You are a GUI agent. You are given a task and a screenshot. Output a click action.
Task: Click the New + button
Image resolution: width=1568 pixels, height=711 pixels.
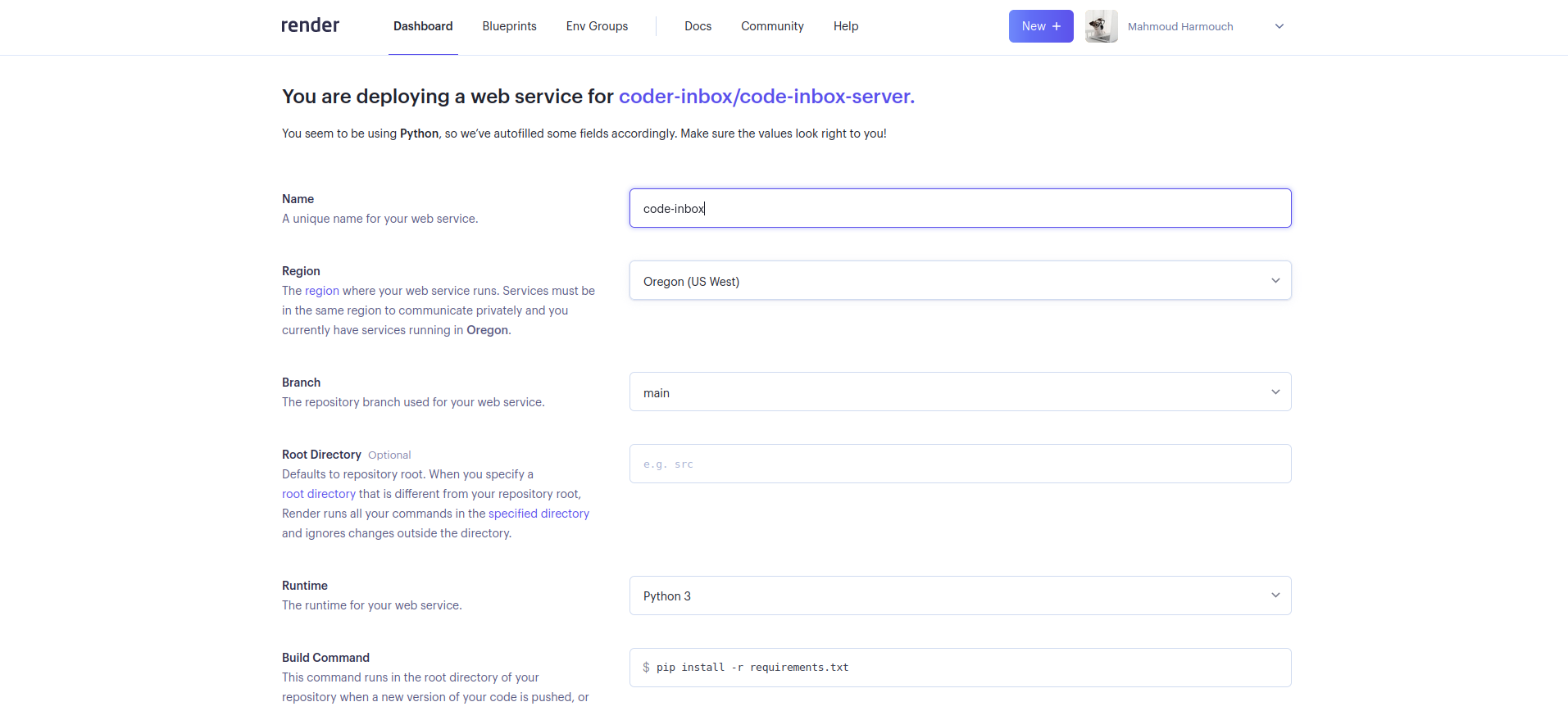(x=1041, y=26)
